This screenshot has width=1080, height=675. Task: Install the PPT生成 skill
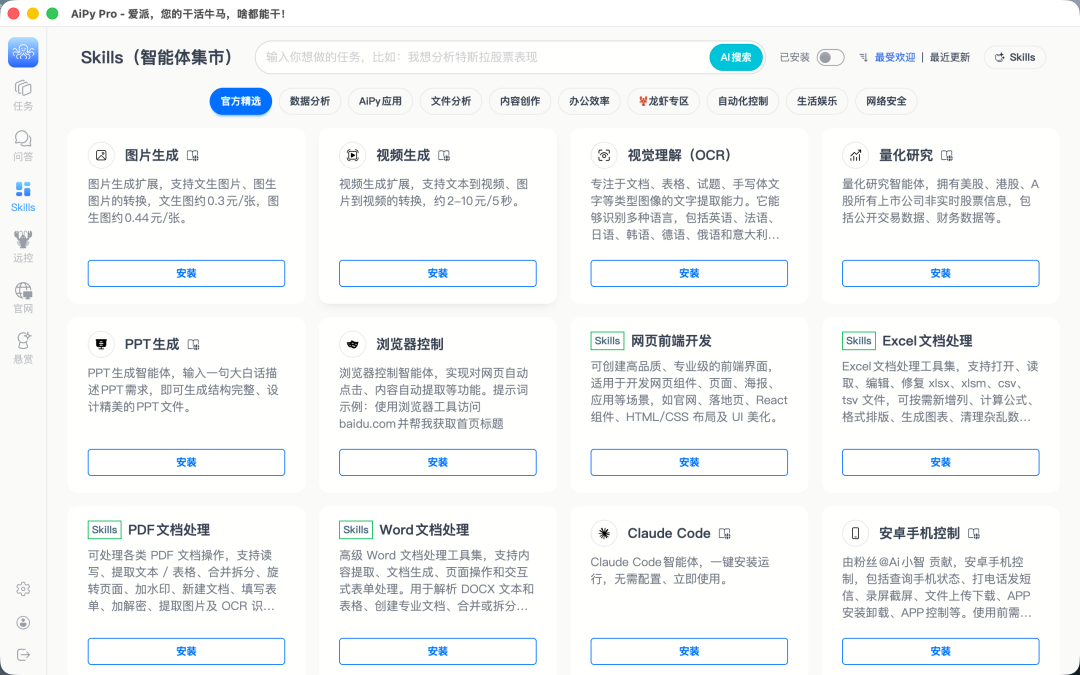(x=186, y=462)
